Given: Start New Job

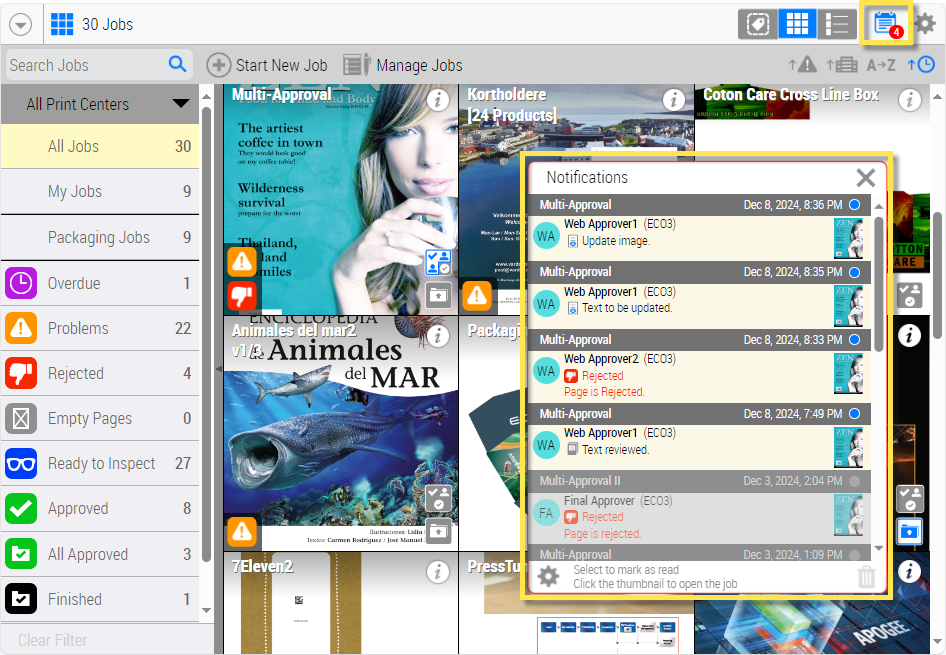Looking at the screenshot, I should [x=267, y=65].
